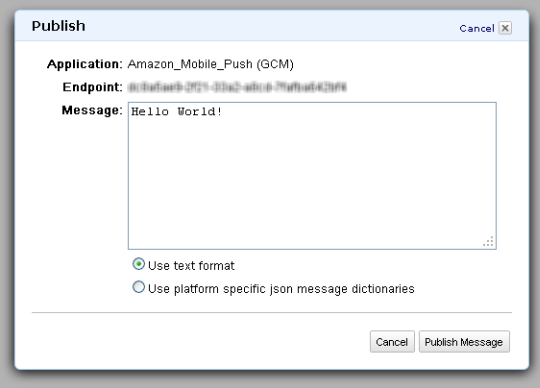540x388 pixels.
Task: Click the Cancel link in the dialog header
Action: click(x=477, y=29)
